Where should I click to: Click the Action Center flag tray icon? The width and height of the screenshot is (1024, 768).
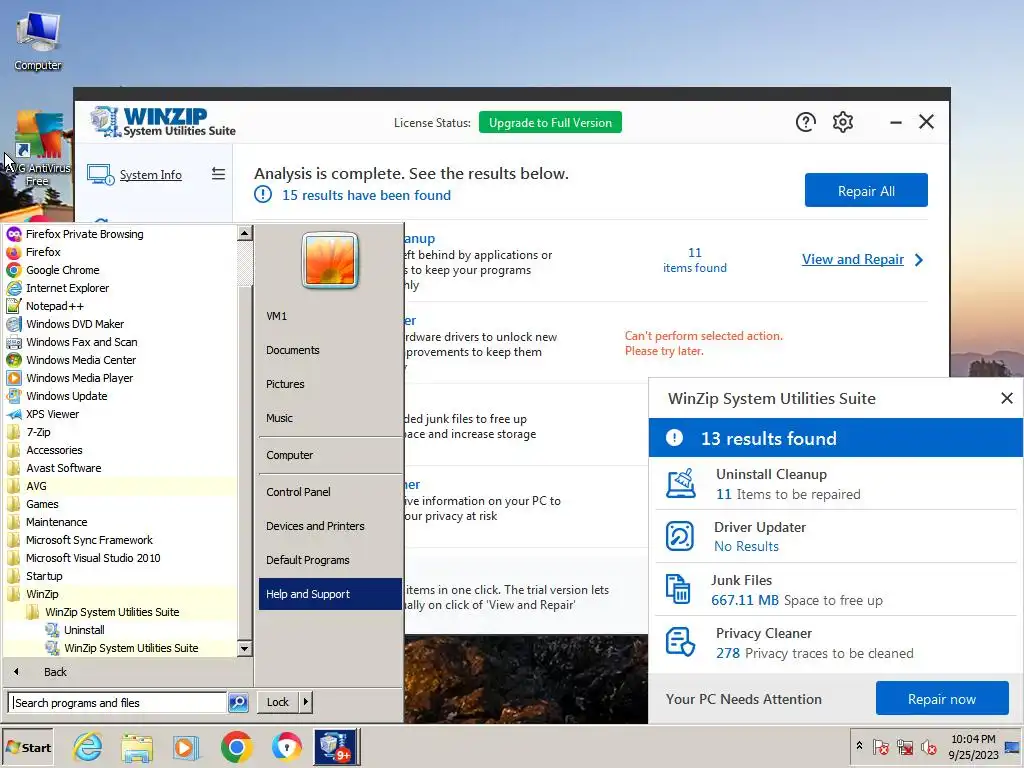pyautogui.click(x=880, y=747)
